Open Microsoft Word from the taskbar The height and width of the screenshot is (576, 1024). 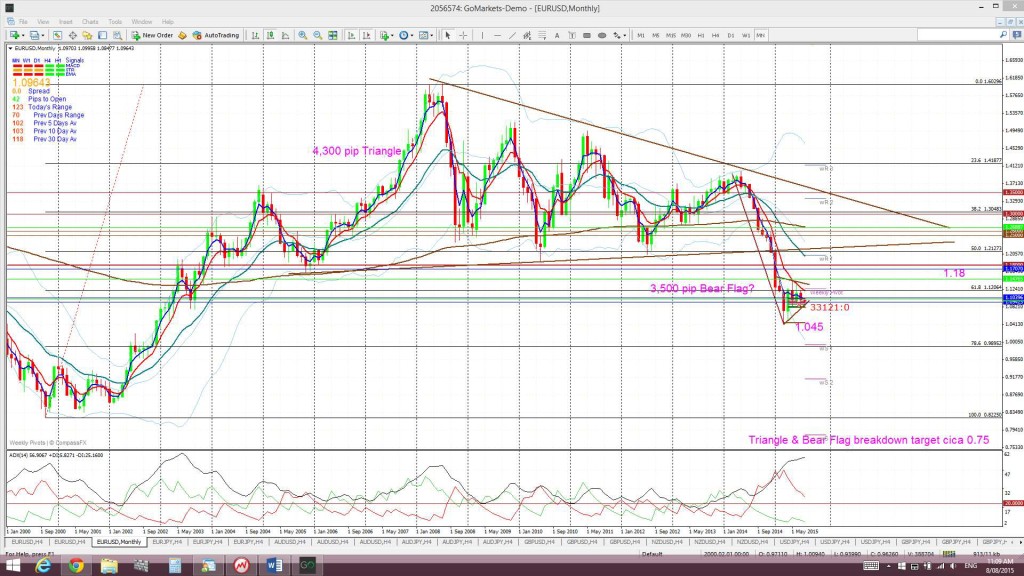274,566
